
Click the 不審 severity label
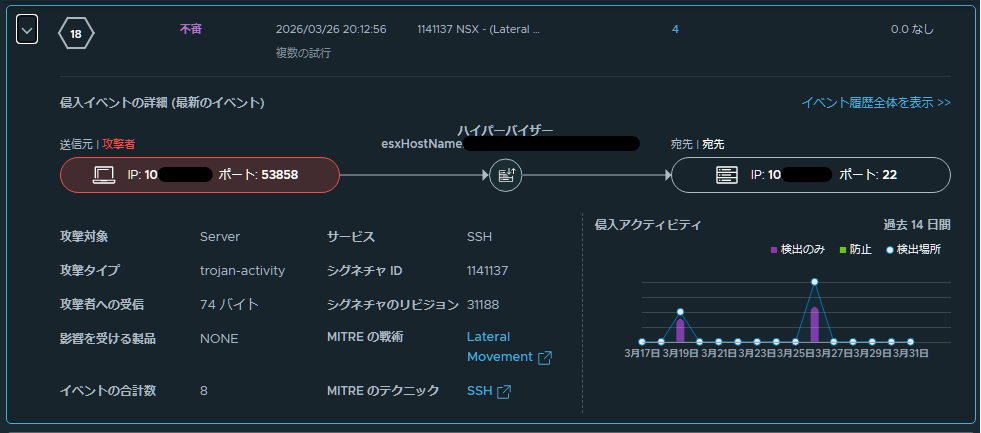pyautogui.click(x=191, y=29)
